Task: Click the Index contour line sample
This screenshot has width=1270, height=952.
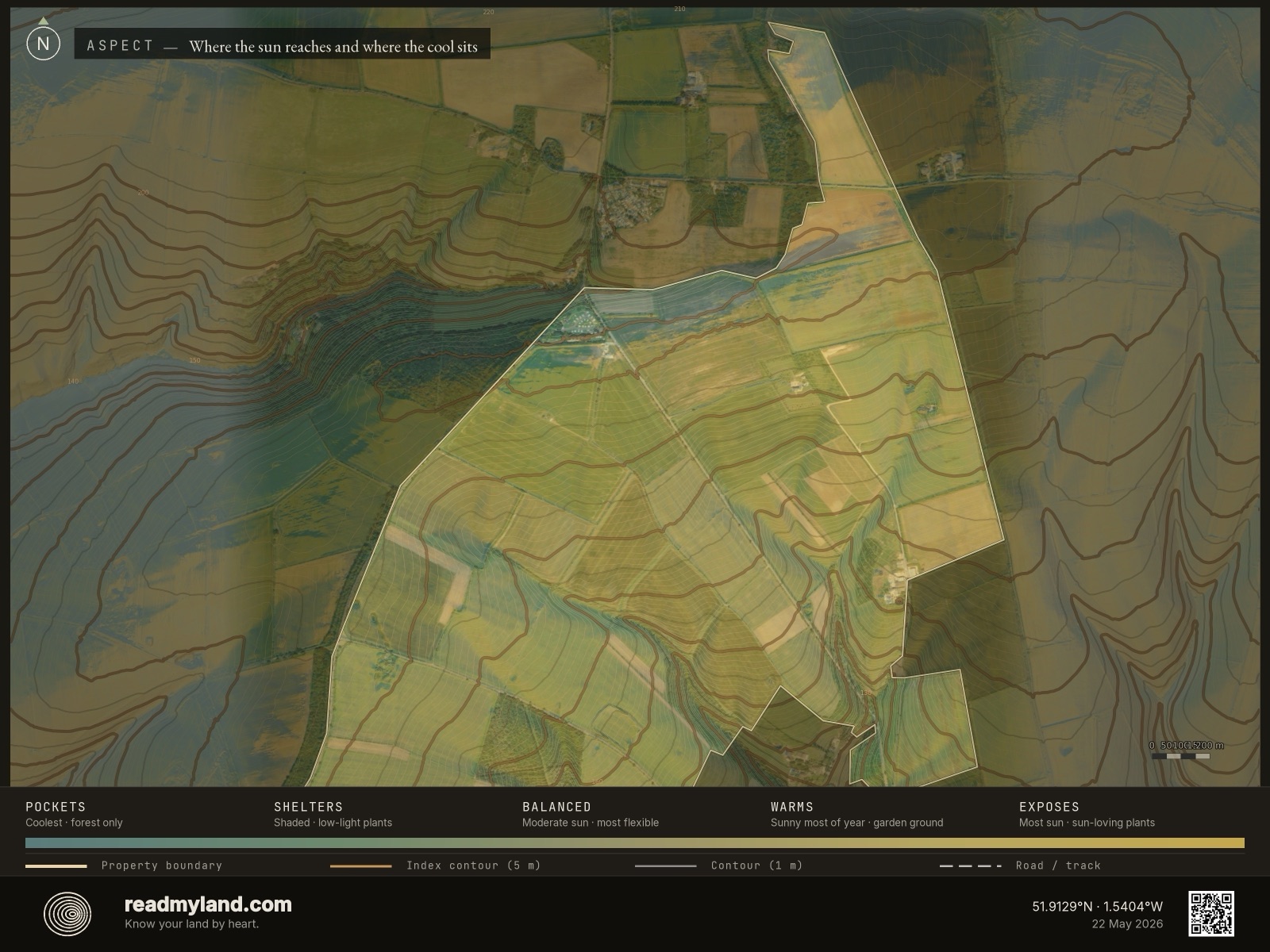Action: 360,866
